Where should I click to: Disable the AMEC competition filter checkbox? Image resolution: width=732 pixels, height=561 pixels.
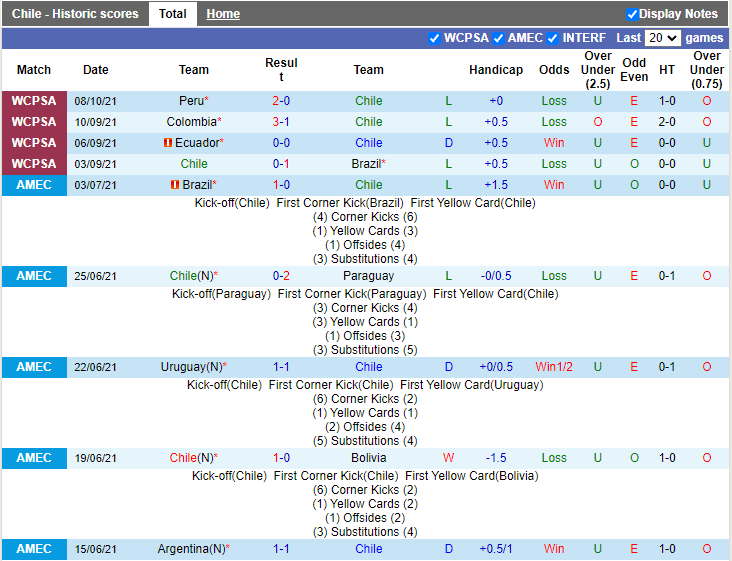tap(498, 38)
